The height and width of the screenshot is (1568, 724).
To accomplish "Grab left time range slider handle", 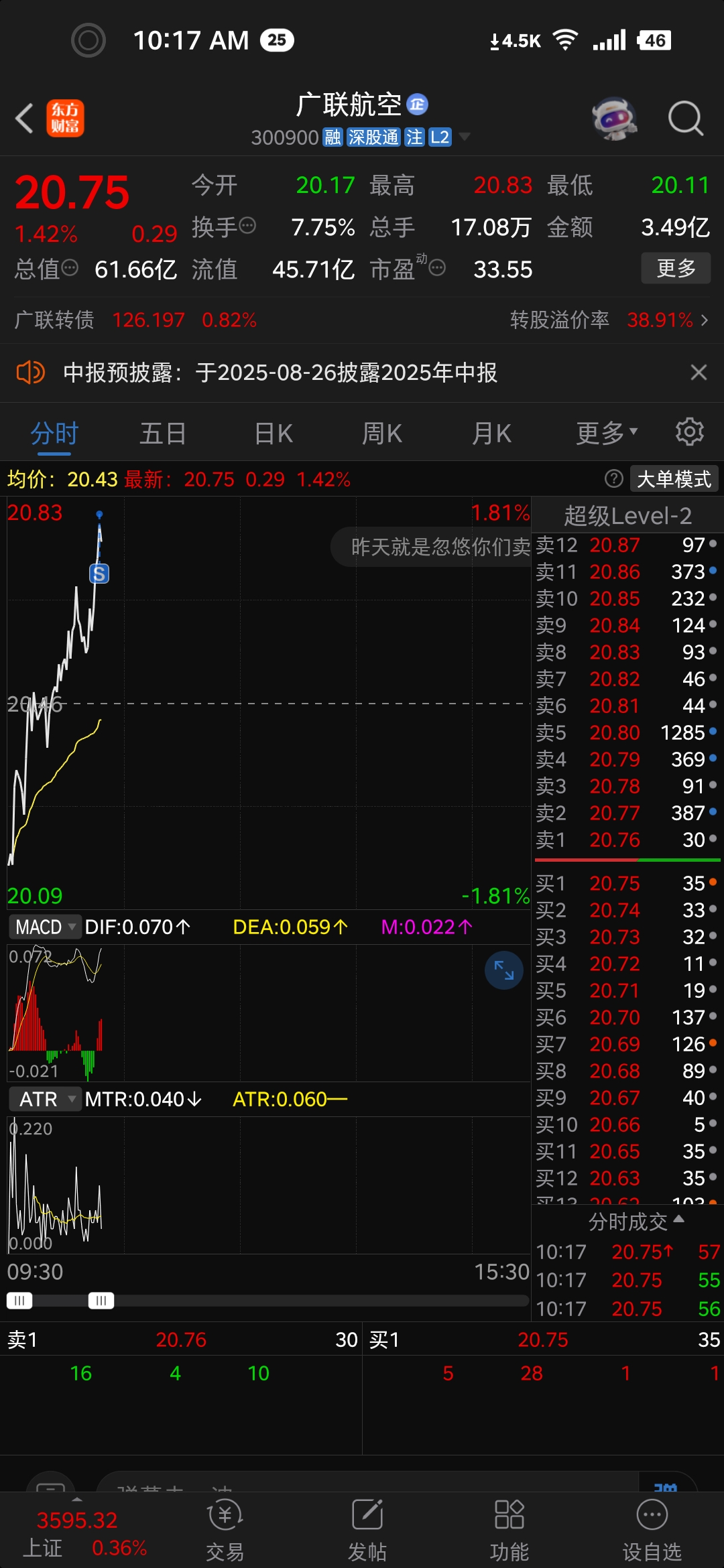I will (19, 1301).
